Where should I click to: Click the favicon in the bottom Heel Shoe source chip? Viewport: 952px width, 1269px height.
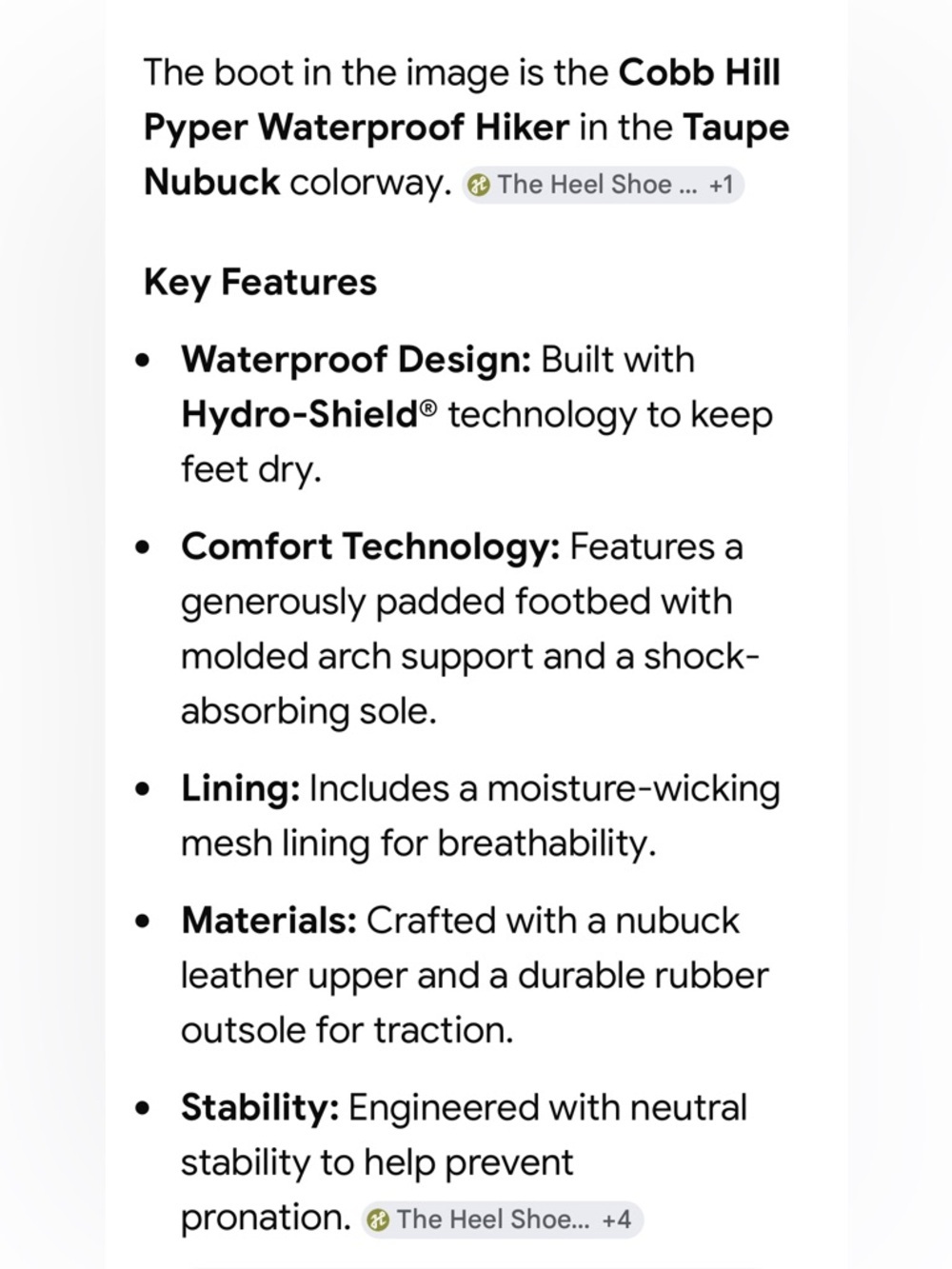pos(378,1219)
